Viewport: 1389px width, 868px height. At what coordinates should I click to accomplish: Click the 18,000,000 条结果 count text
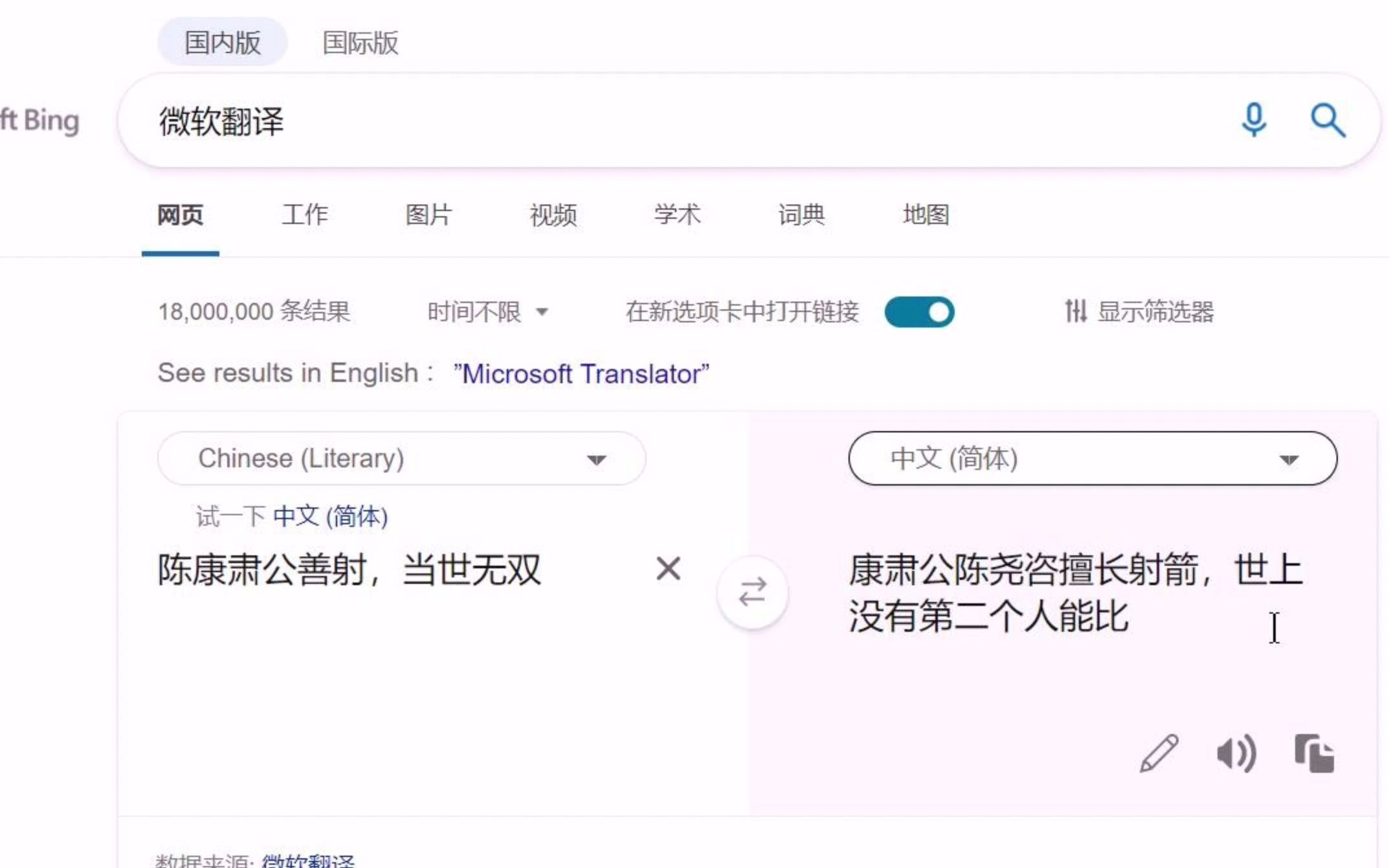click(x=254, y=311)
